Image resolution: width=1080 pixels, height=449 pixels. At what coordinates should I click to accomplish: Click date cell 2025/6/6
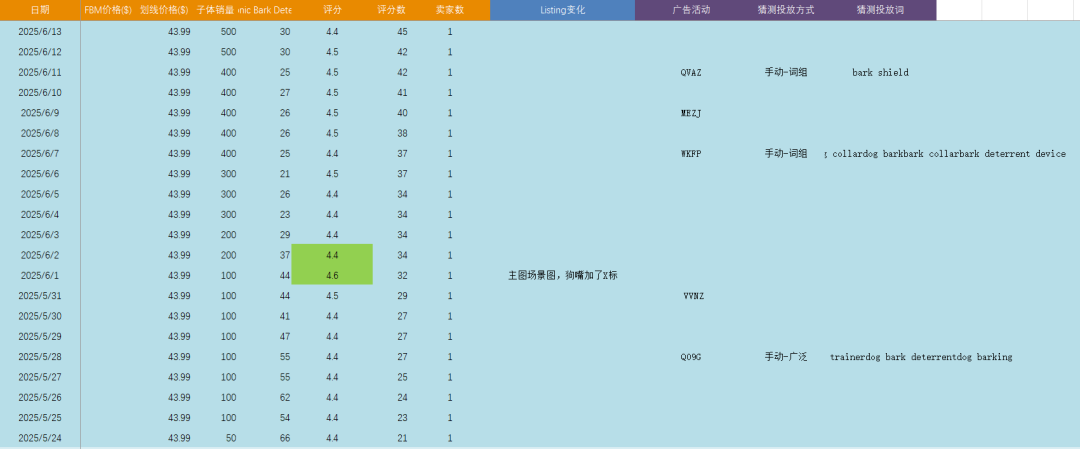(x=40, y=174)
